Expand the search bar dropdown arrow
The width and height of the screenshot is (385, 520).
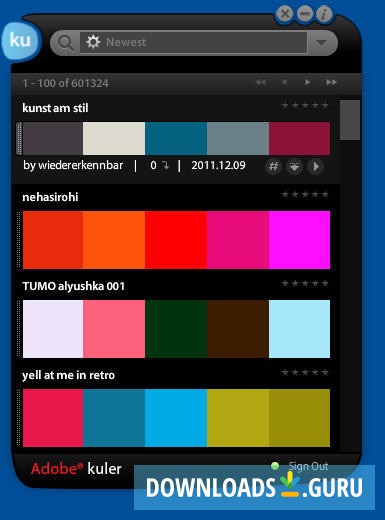(x=321, y=43)
